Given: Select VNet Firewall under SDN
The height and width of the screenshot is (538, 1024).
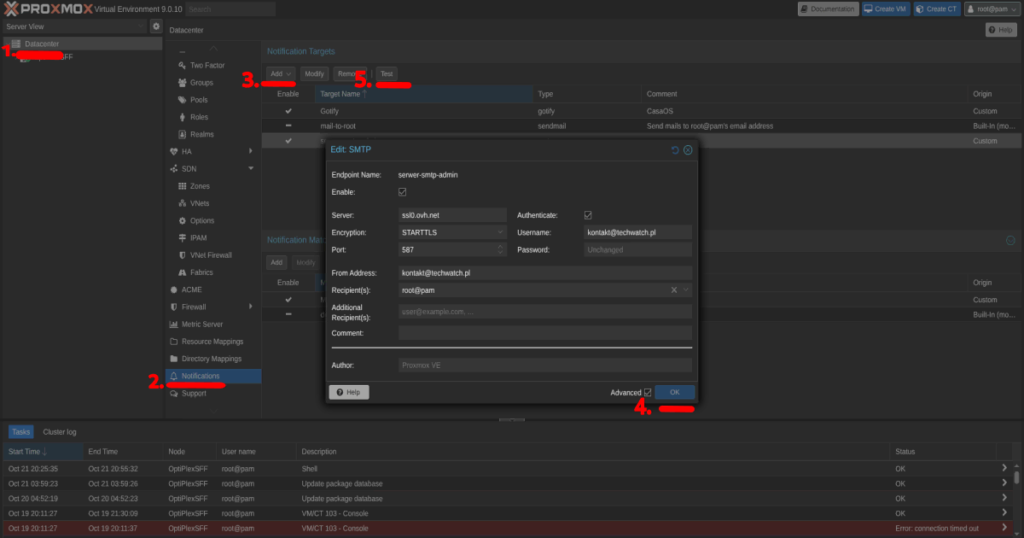Looking at the screenshot, I should (210, 255).
